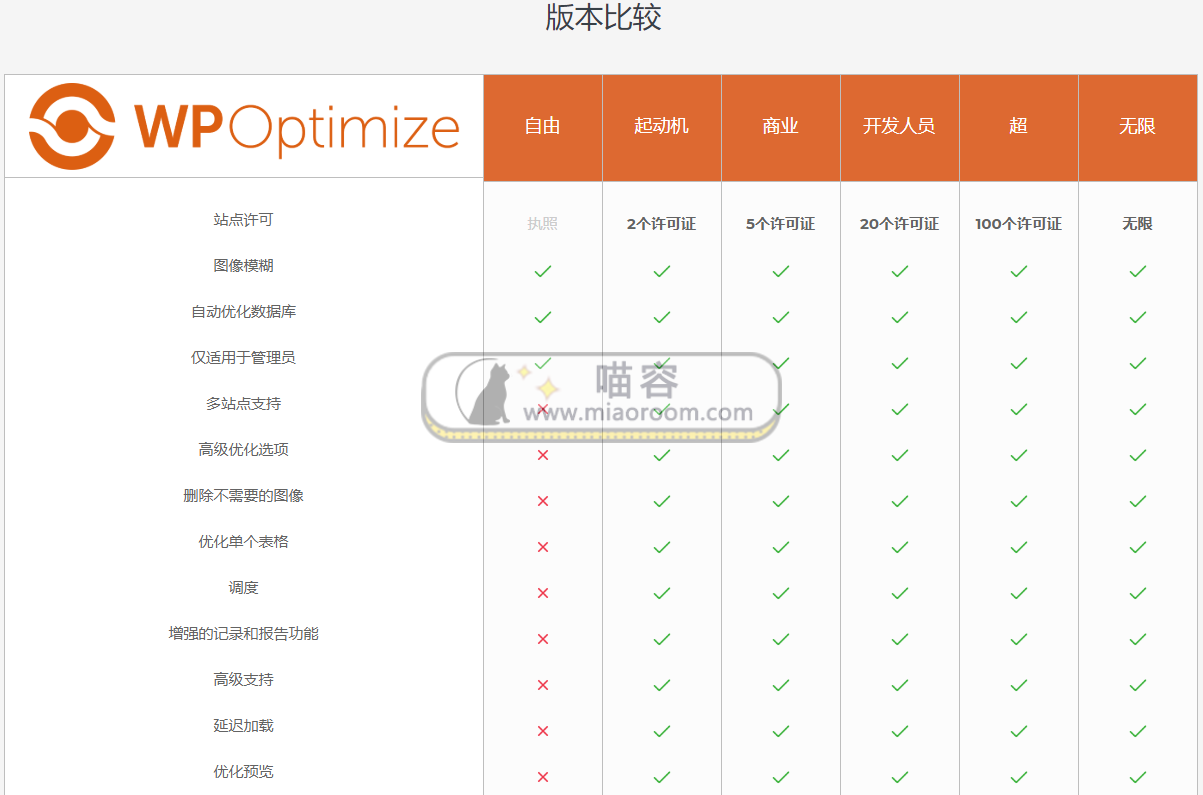Viewport: 1203px width, 795px height.
Task: Click 开发人员 checkmark for 增强的记录和报告功能
Action: click(x=900, y=639)
